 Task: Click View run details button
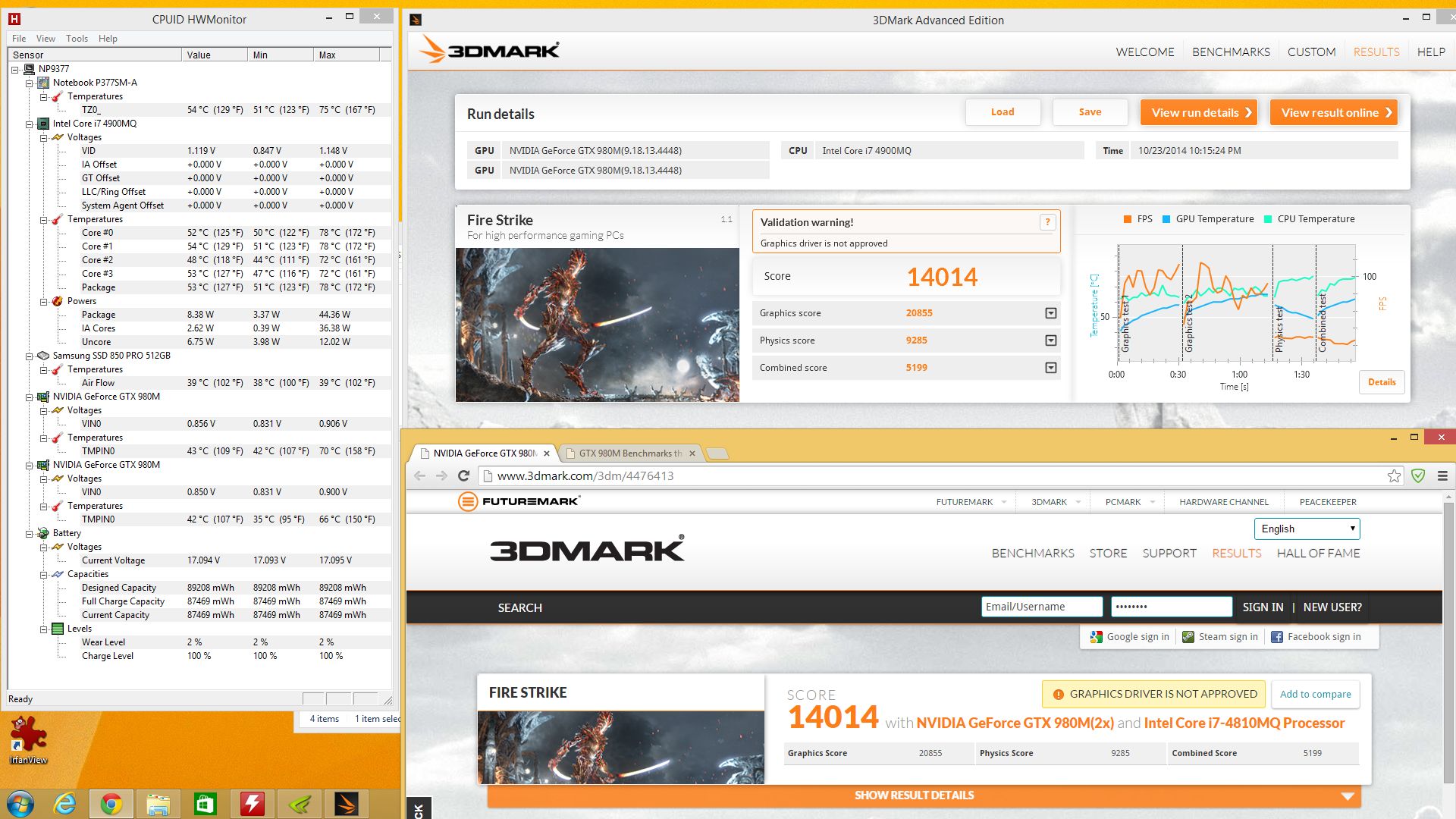tap(1199, 112)
